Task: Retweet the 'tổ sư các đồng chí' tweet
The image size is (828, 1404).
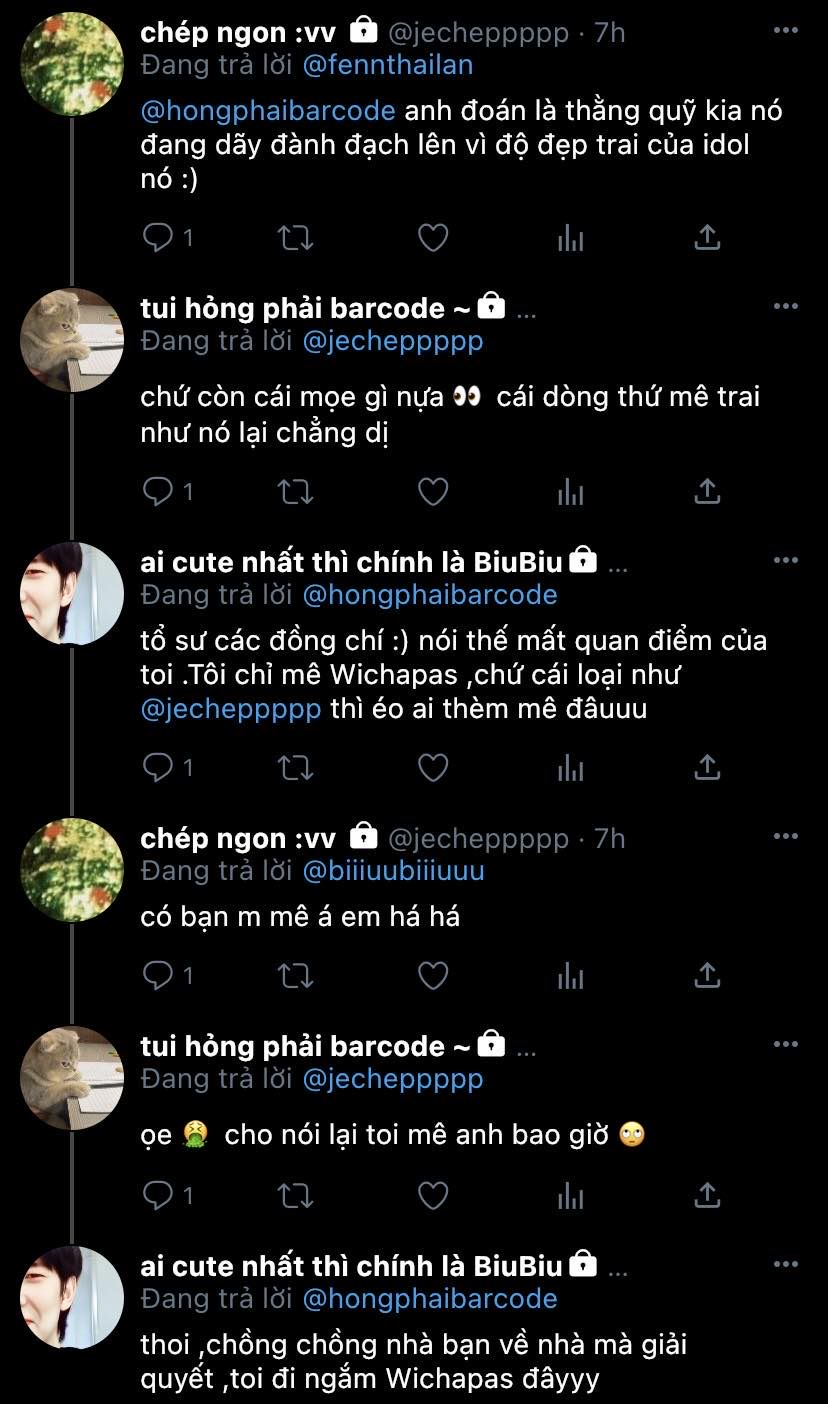Action: click(295, 767)
